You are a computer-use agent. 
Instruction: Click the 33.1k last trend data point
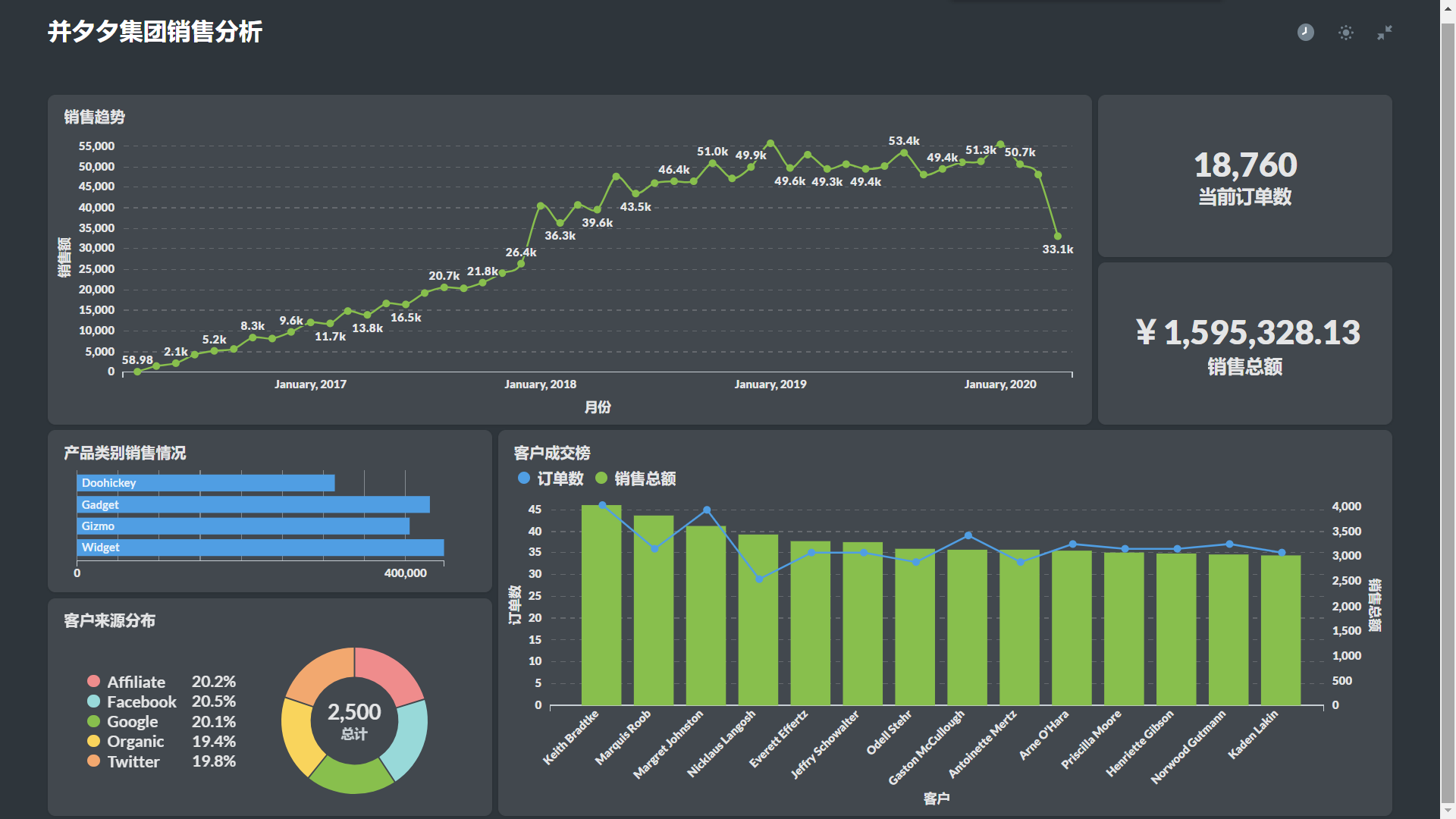[1057, 236]
